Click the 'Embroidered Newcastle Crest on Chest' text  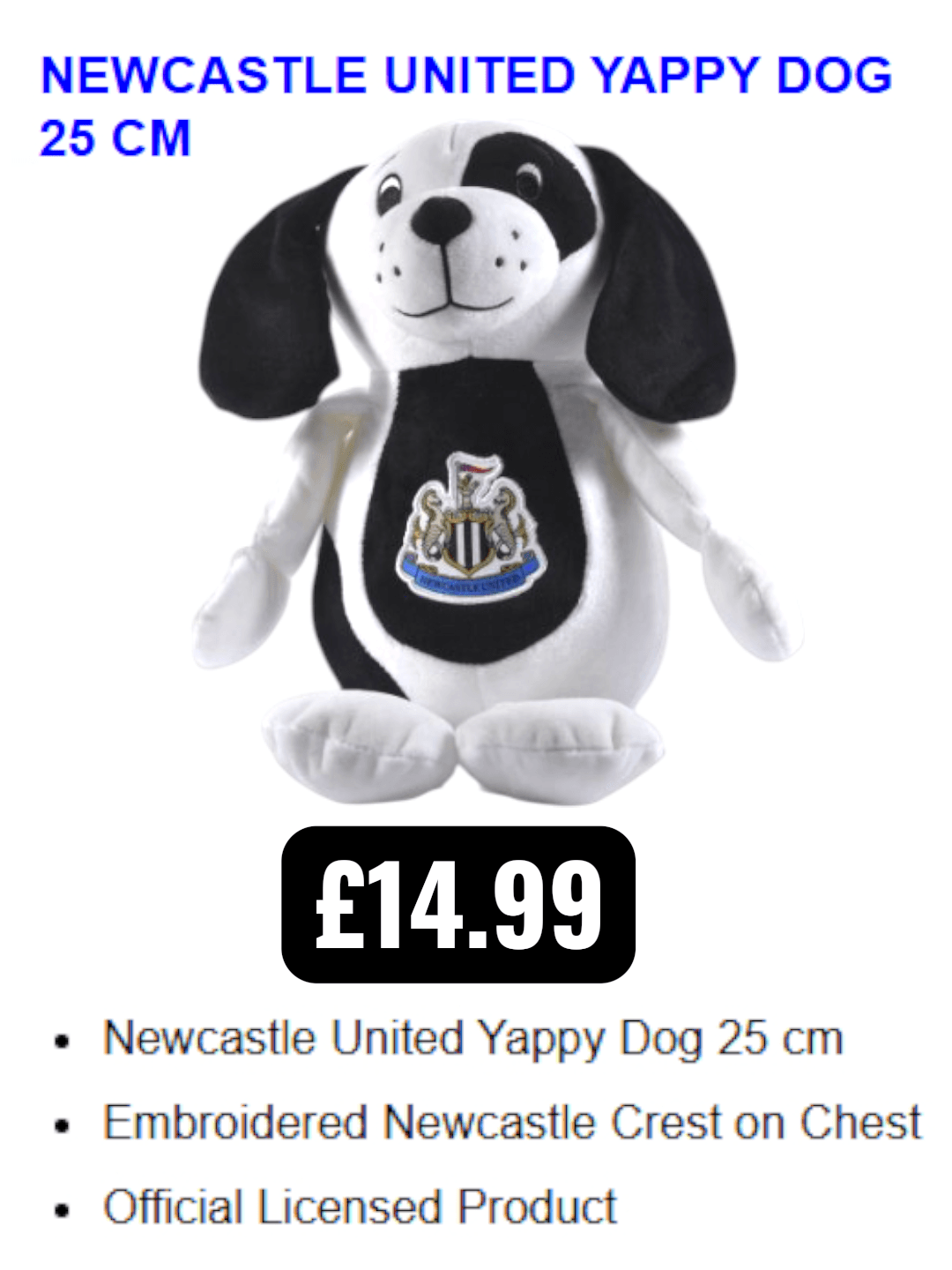512,1123
